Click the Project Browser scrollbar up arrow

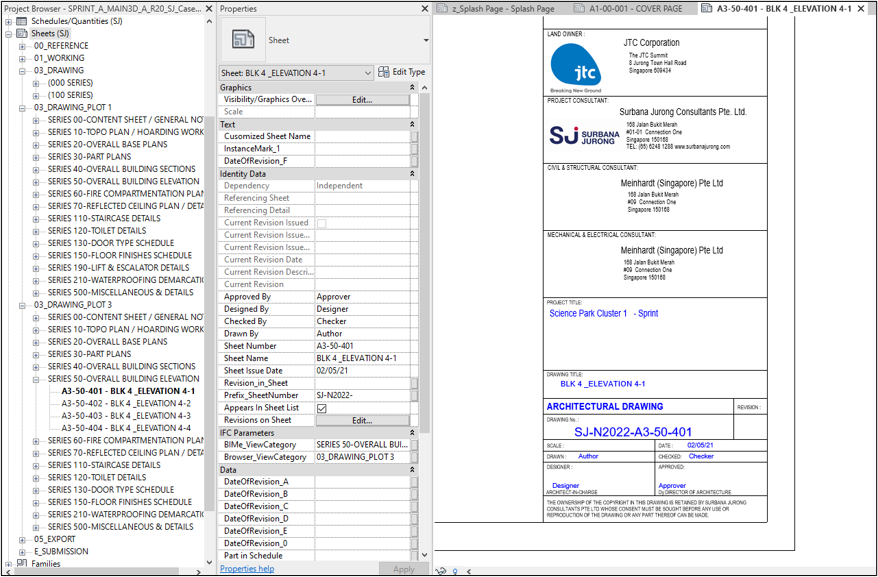[x=209, y=21]
